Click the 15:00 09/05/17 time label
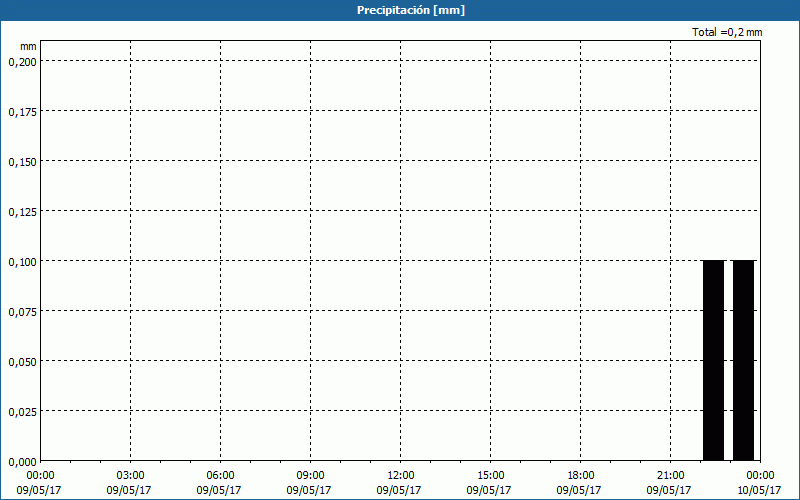Image resolution: width=800 pixels, height=500 pixels. tap(490, 483)
